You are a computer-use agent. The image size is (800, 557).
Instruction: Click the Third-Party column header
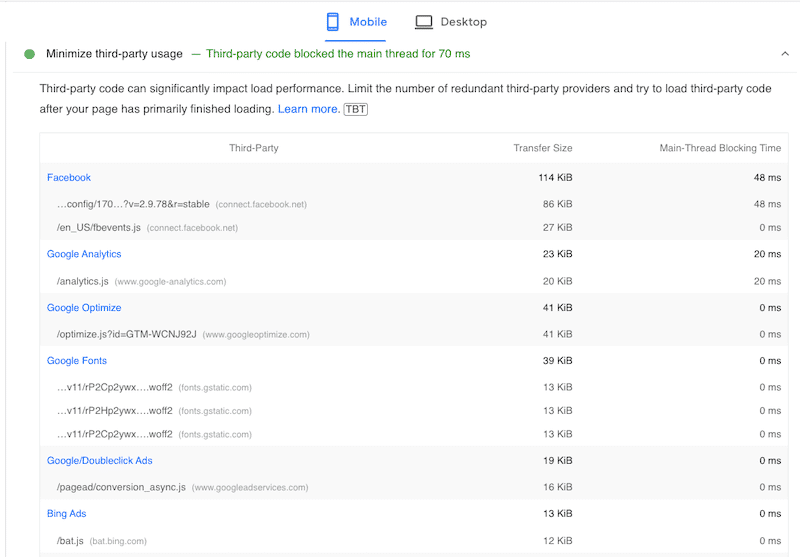pyautogui.click(x=254, y=148)
